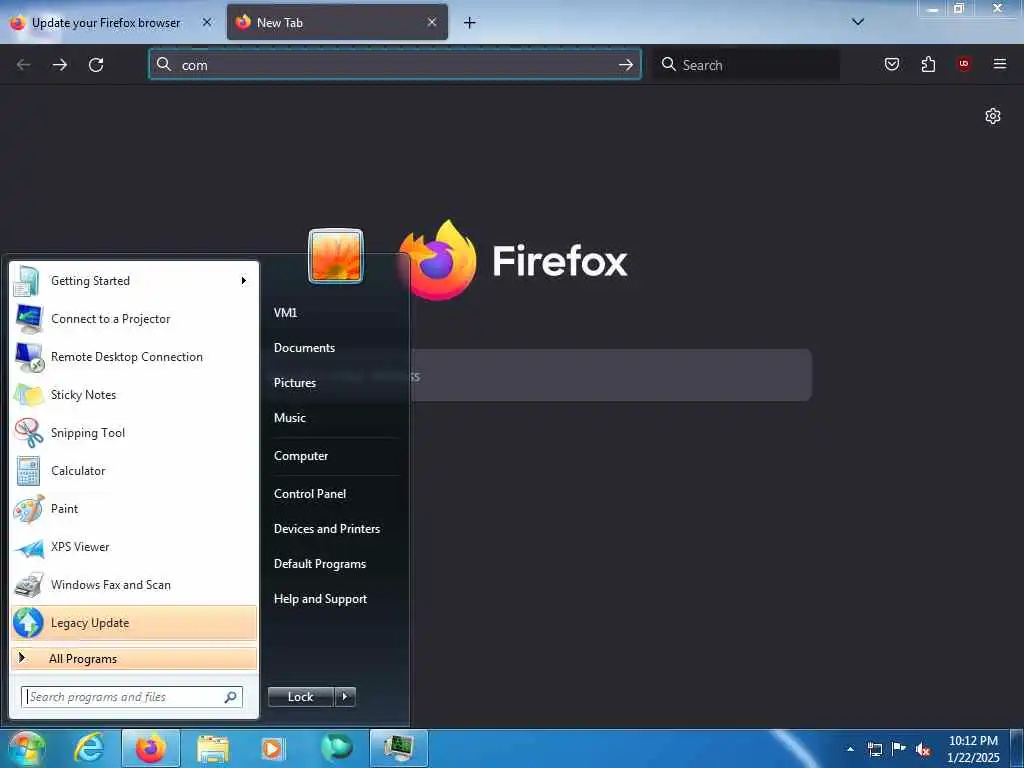The width and height of the screenshot is (1024, 768).
Task: Open the Save to Pocket icon
Action: (x=891, y=64)
